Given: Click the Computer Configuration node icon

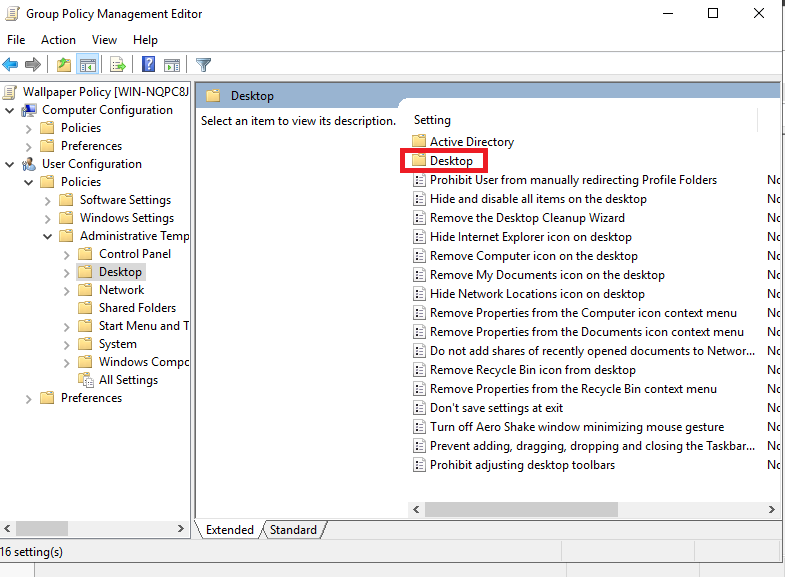Looking at the screenshot, I should coord(29,110).
